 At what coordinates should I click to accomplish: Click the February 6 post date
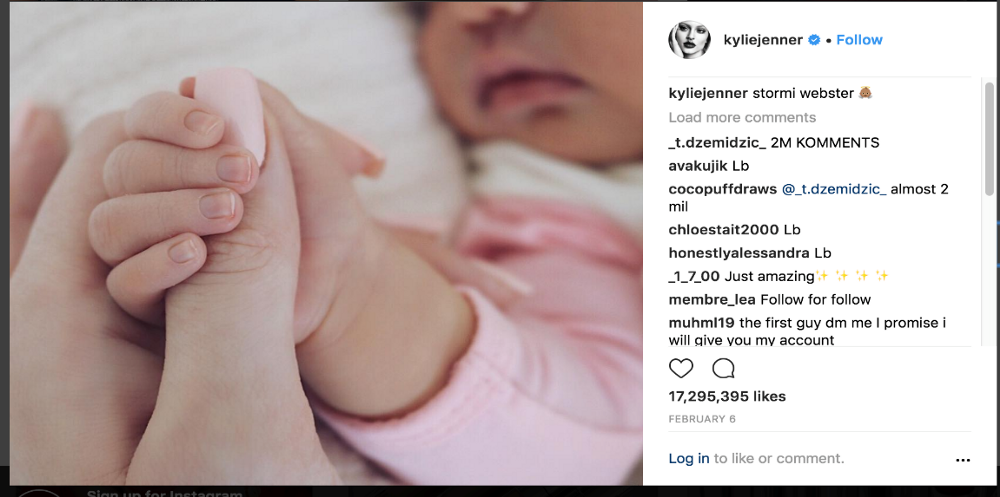coord(702,419)
